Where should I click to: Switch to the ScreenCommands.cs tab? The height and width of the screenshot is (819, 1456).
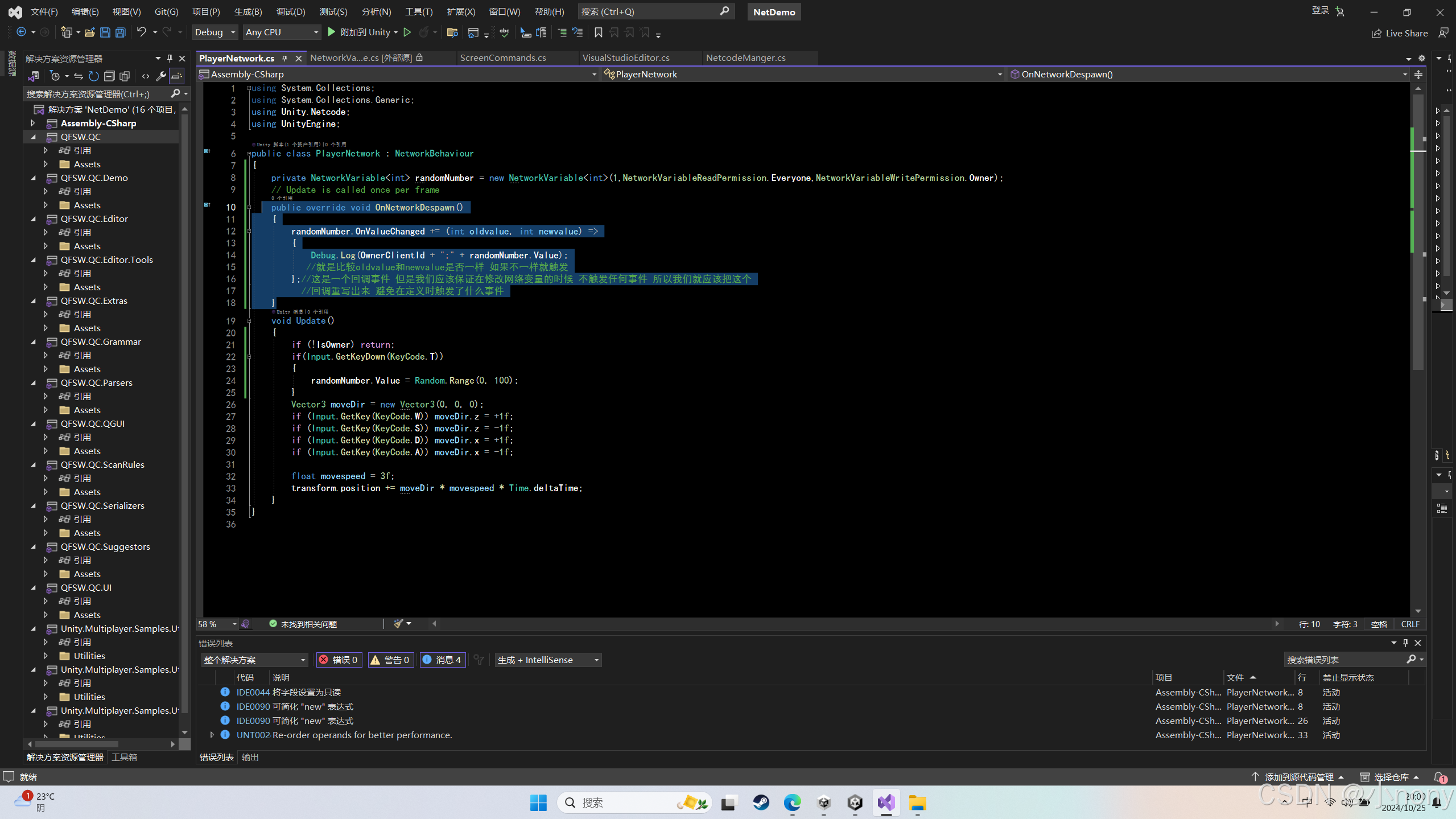pos(502,57)
